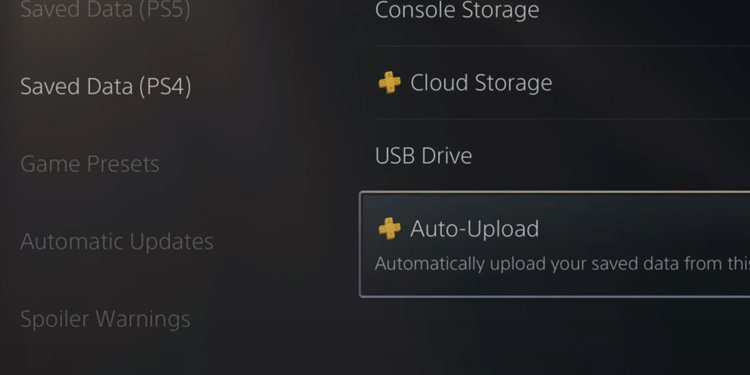Click the dimmed Spoiler Warnings label
Viewport: 750px width, 375px height.
click(105, 319)
